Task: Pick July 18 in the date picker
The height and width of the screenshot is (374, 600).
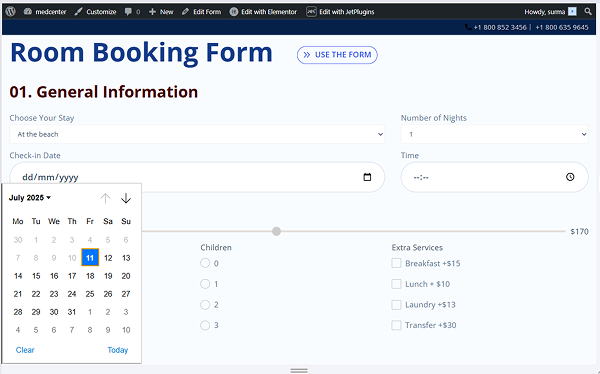Action: click(x=90, y=276)
